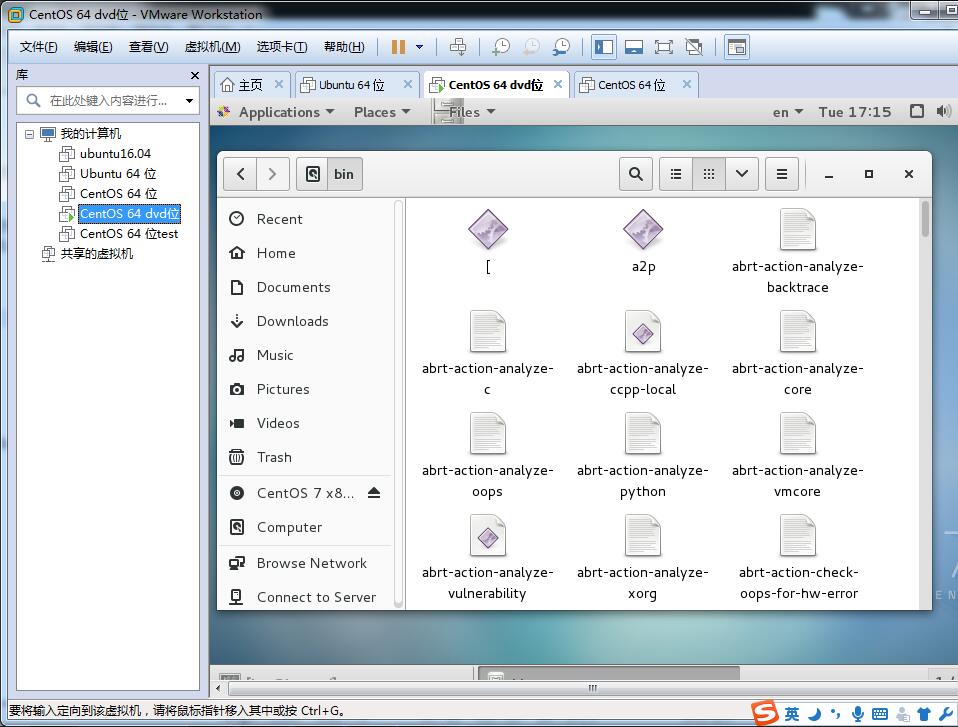Viewport: 958px width, 727px height.
Task: Click the console view toolbar icon
Action: pos(737,47)
